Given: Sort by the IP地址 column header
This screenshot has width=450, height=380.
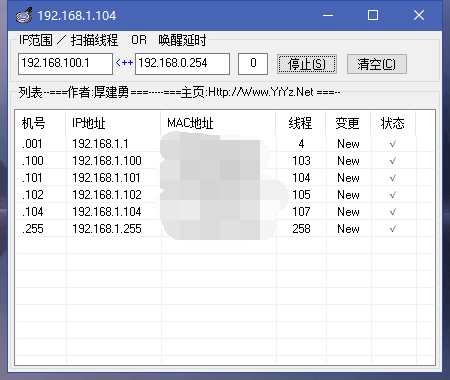Looking at the screenshot, I should [x=113, y=123].
